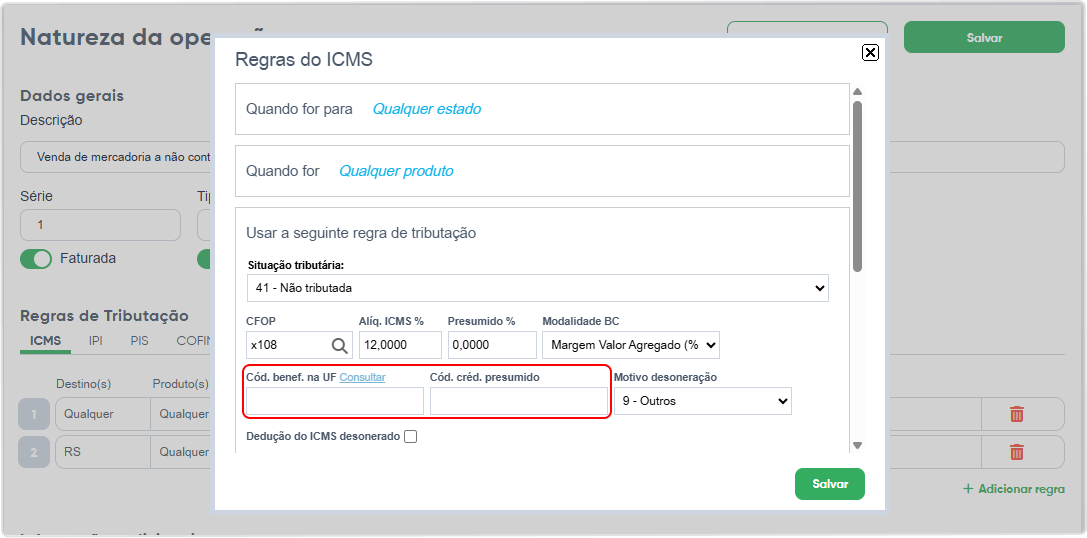
Task: Delete the RS destination rule row
Action: (1016, 453)
